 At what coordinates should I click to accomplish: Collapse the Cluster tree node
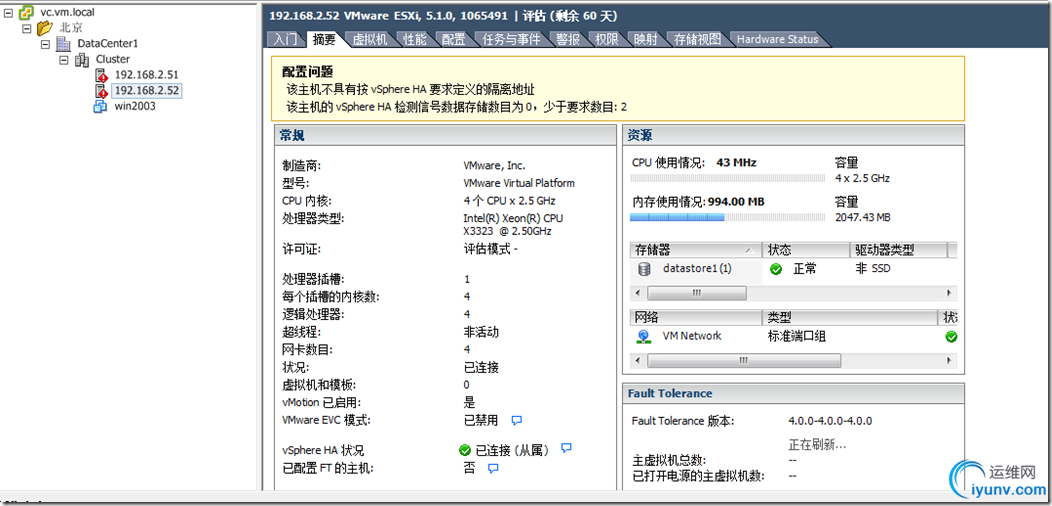(64, 59)
